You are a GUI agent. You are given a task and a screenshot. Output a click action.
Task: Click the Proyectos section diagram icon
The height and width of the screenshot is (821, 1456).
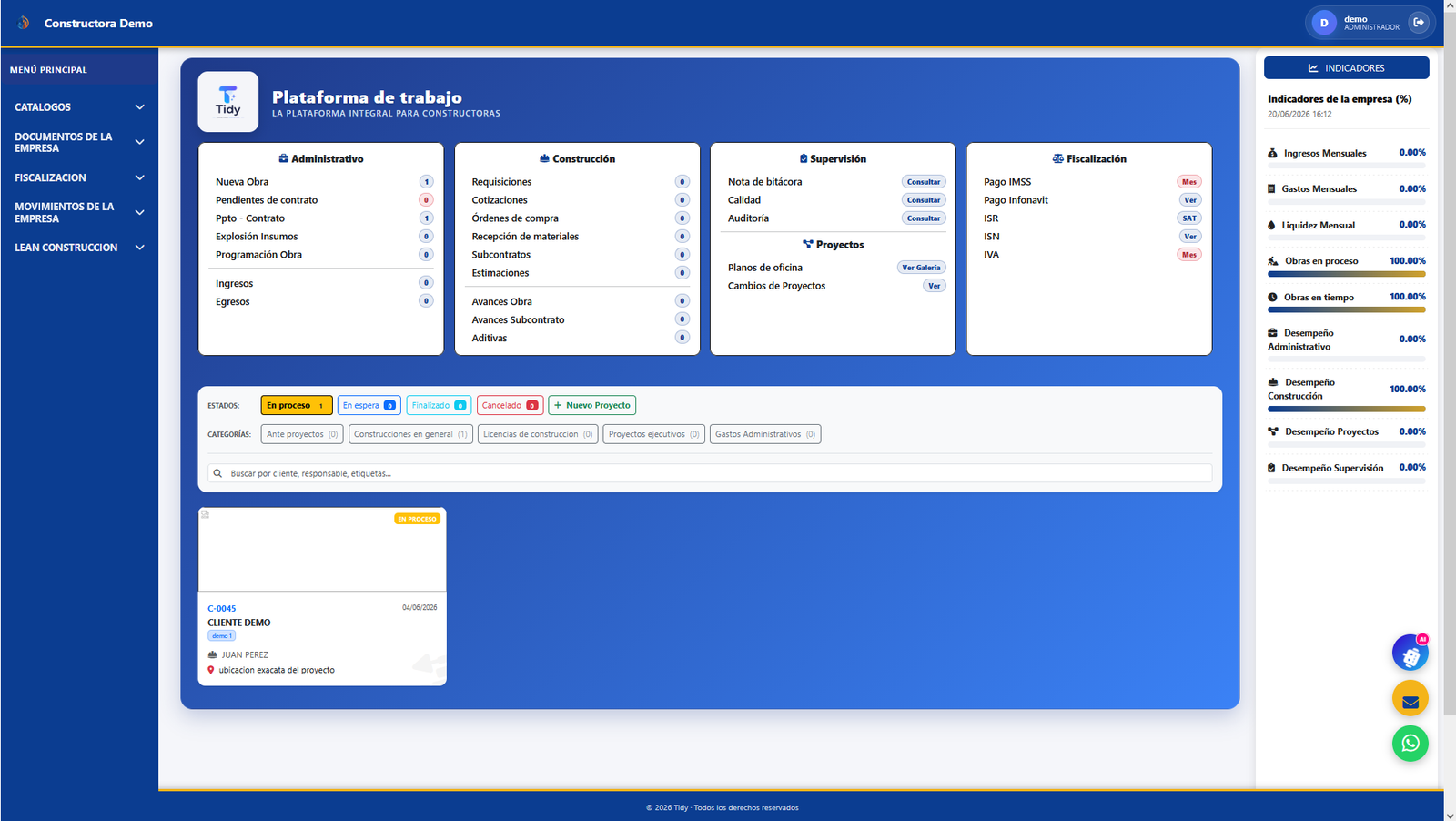tap(808, 244)
